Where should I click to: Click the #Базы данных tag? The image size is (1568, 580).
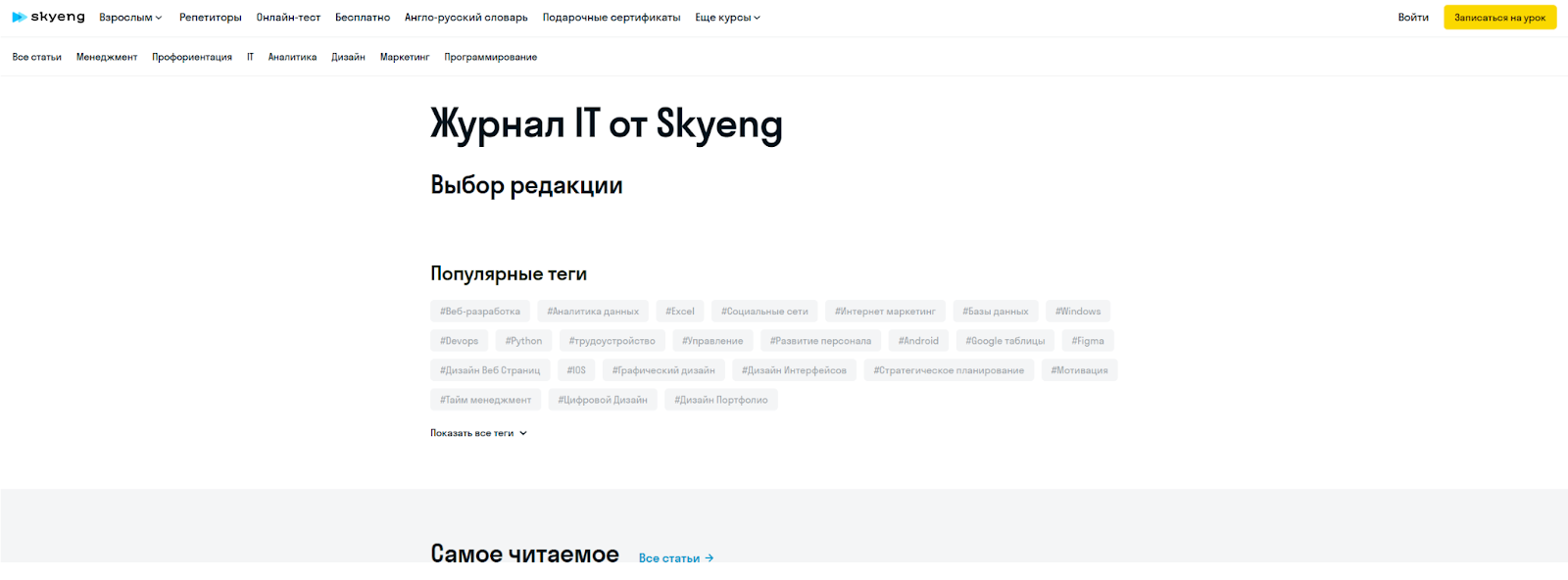click(996, 312)
